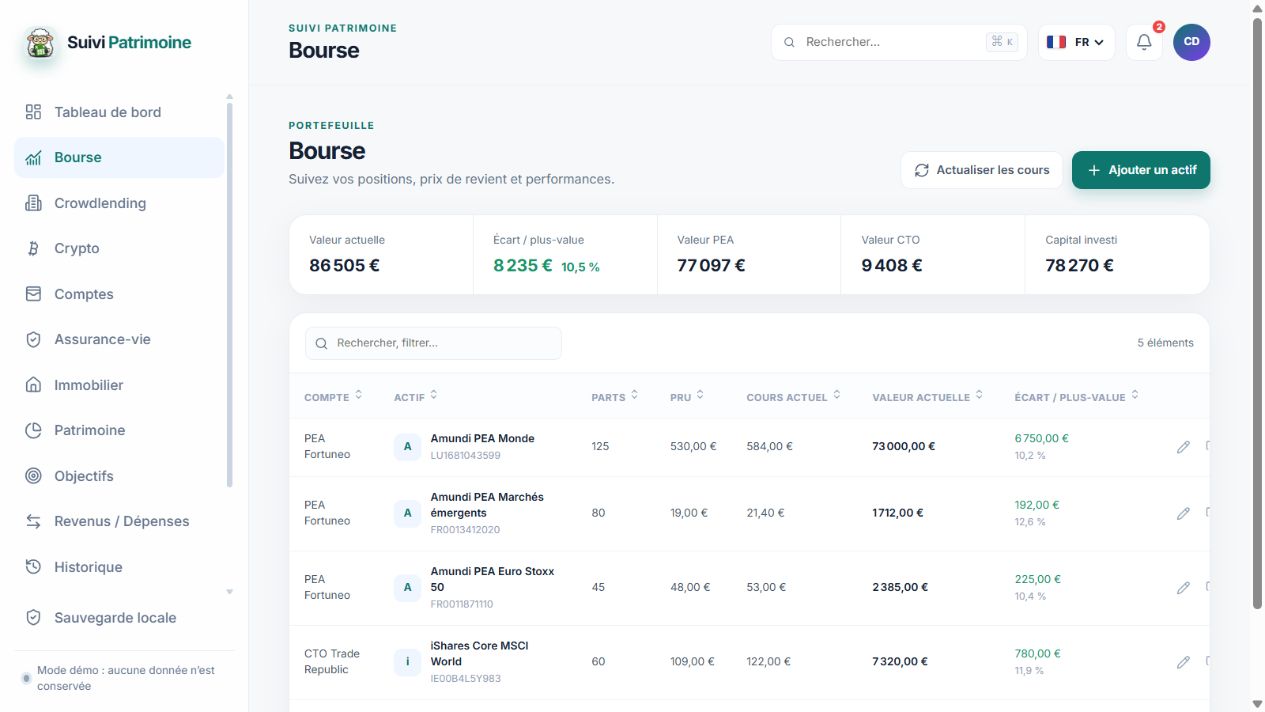
Task: Click the Capital investi 78 270 € card
Action: [1117, 255]
